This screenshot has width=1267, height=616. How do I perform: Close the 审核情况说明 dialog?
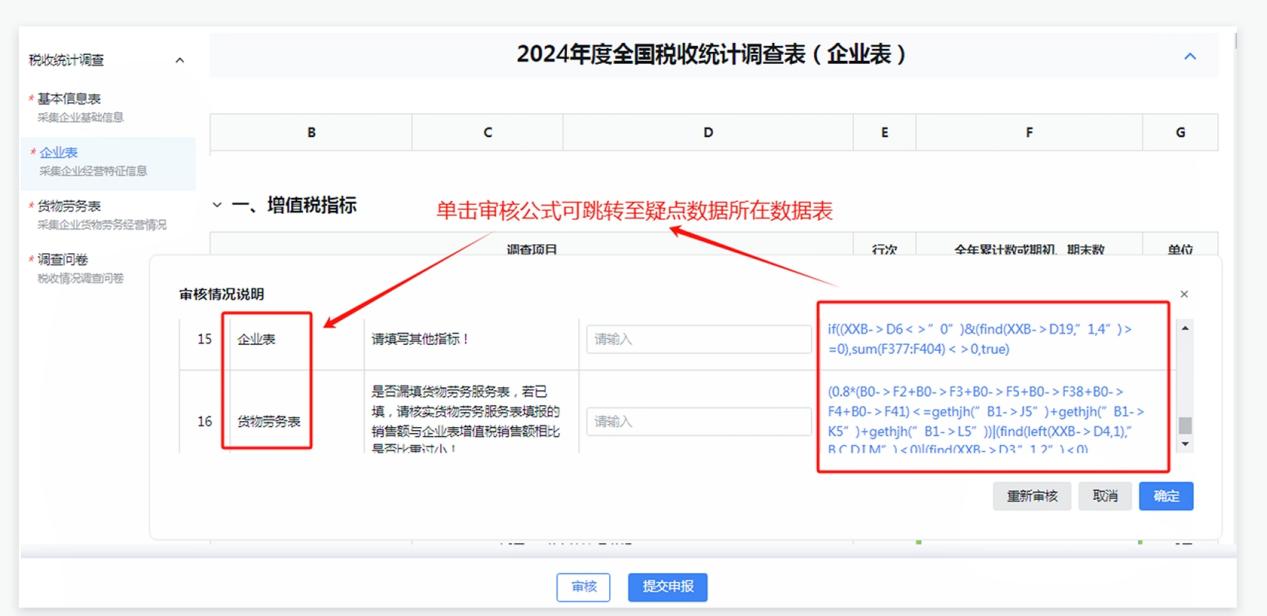pyautogui.click(x=1184, y=294)
